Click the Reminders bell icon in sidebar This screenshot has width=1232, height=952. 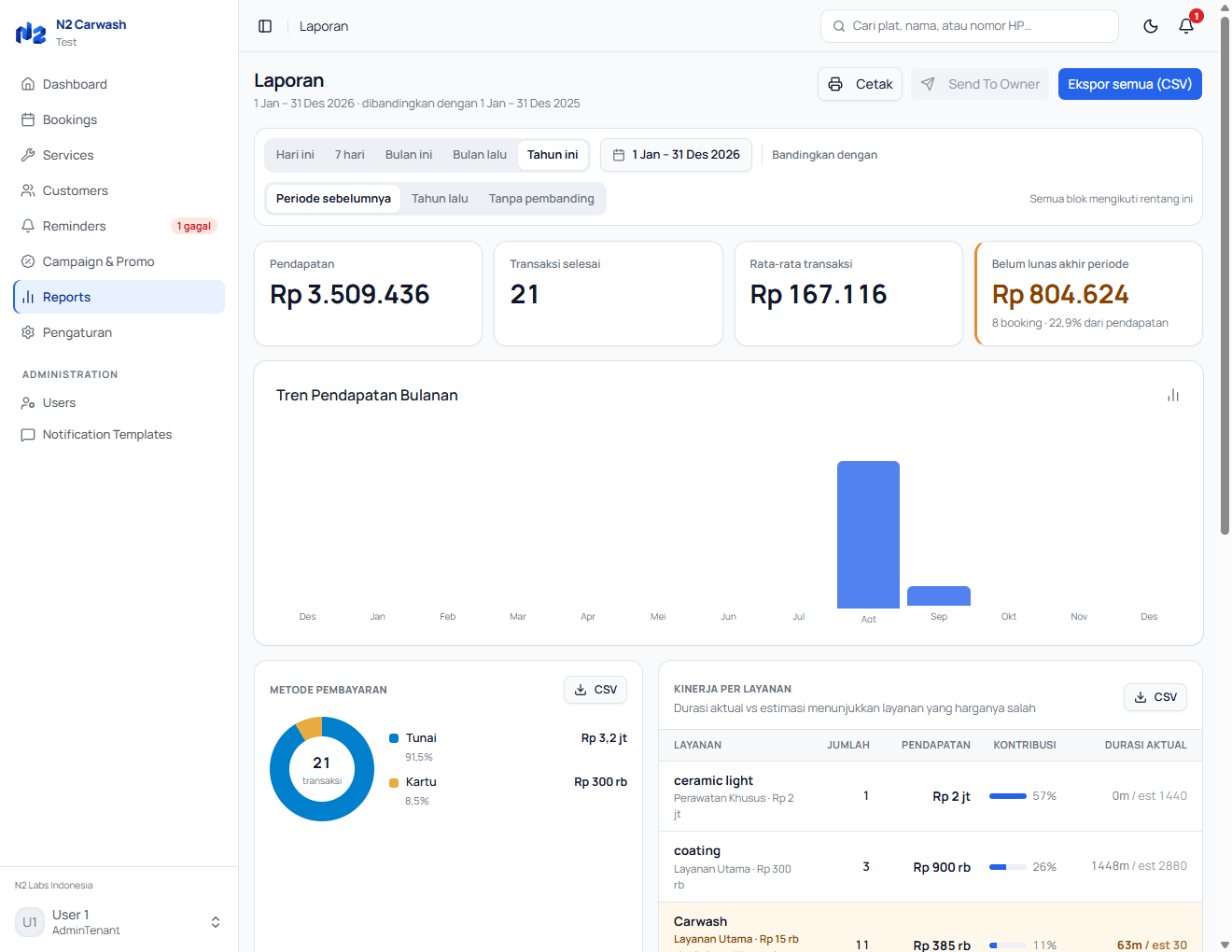pyautogui.click(x=28, y=226)
